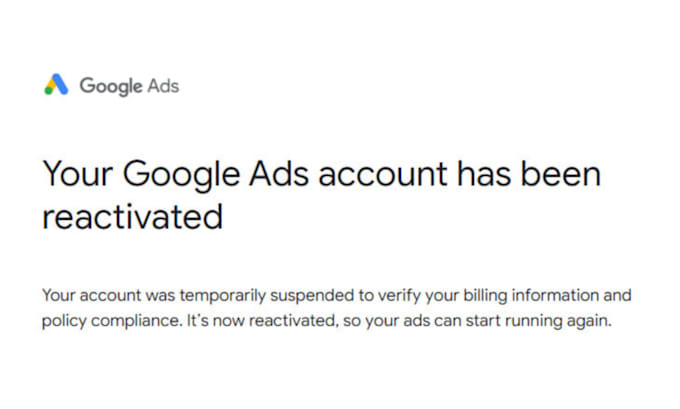Screen dimensions: 680x409
Task: Select the "Google" wordmark beside the logo
Action: (111, 86)
